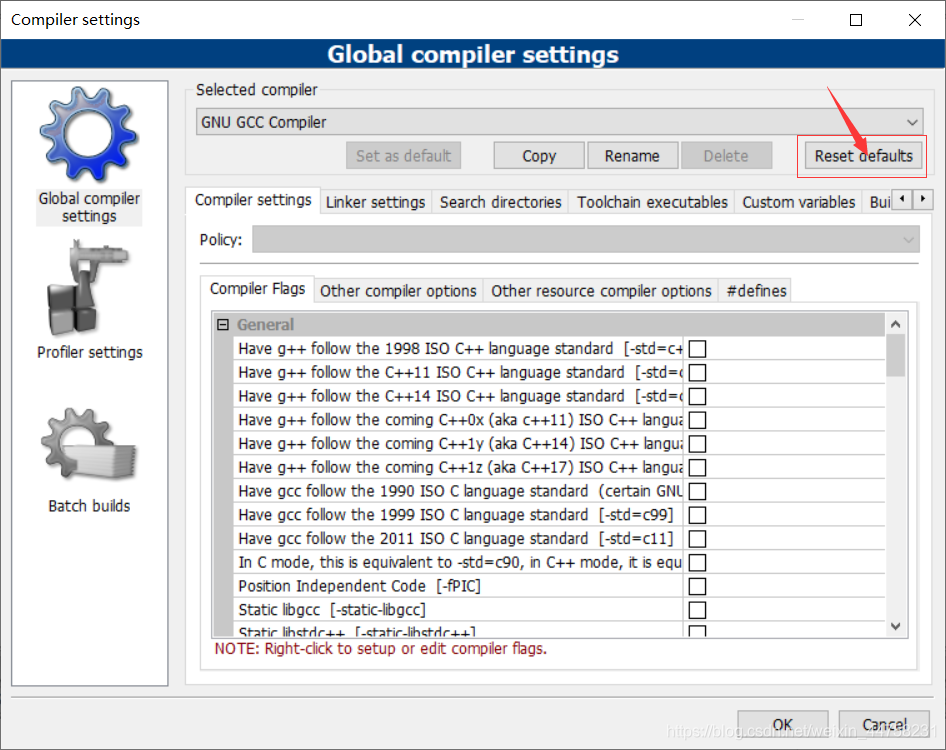This screenshot has width=946, height=750.
Task: Open the Policy dropdown
Action: click(x=585, y=240)
